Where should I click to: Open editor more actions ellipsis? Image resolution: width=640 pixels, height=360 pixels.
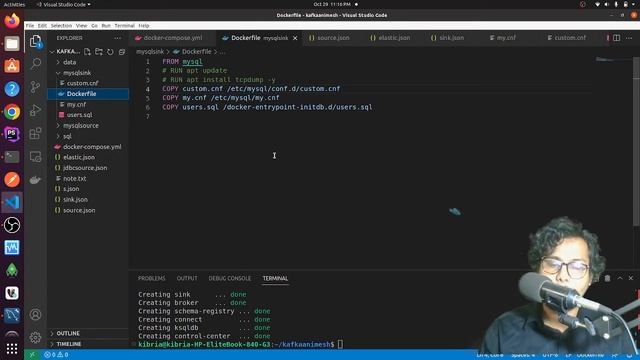click(629, 38)
